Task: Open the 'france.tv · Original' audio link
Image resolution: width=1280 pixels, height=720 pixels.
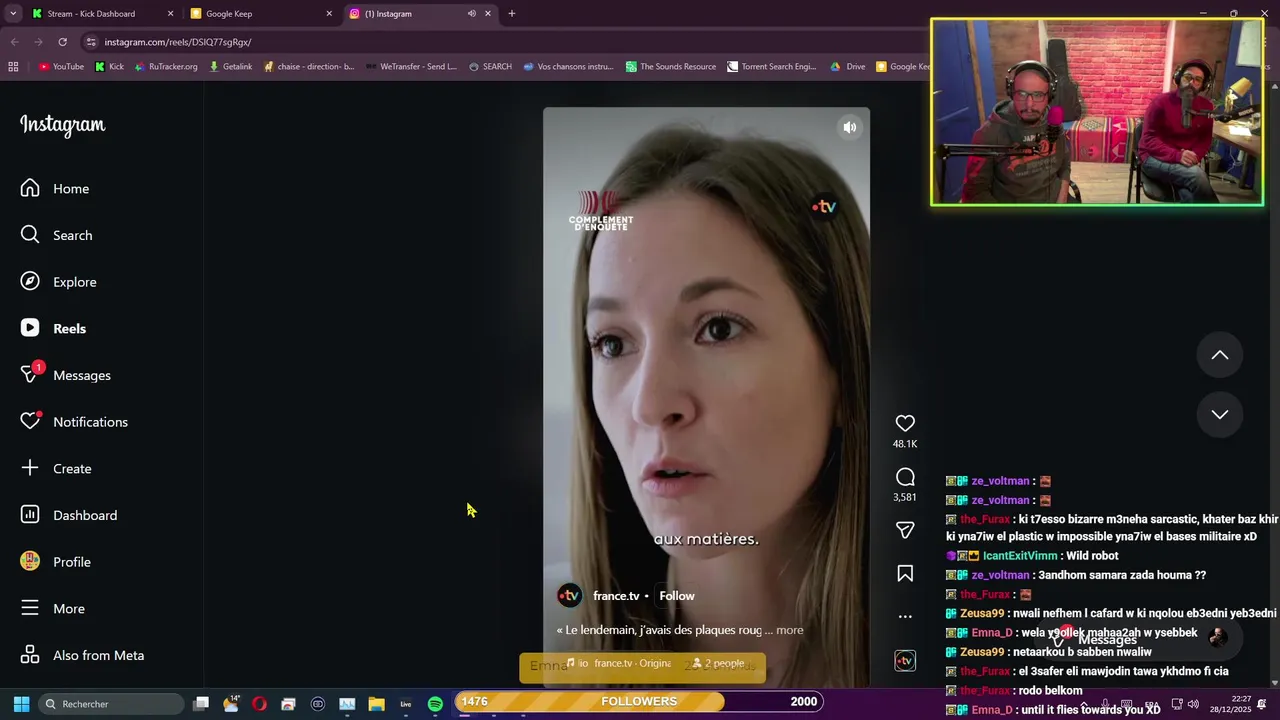Action: click(620, 663)
